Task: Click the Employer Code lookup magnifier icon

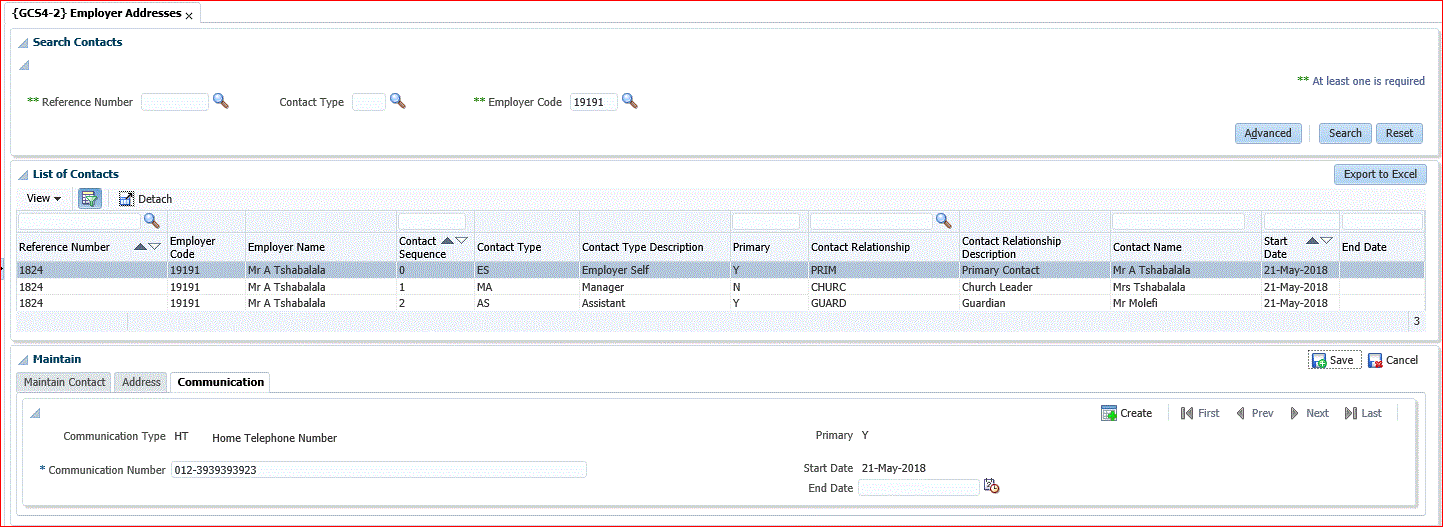Action: (630, 101)
